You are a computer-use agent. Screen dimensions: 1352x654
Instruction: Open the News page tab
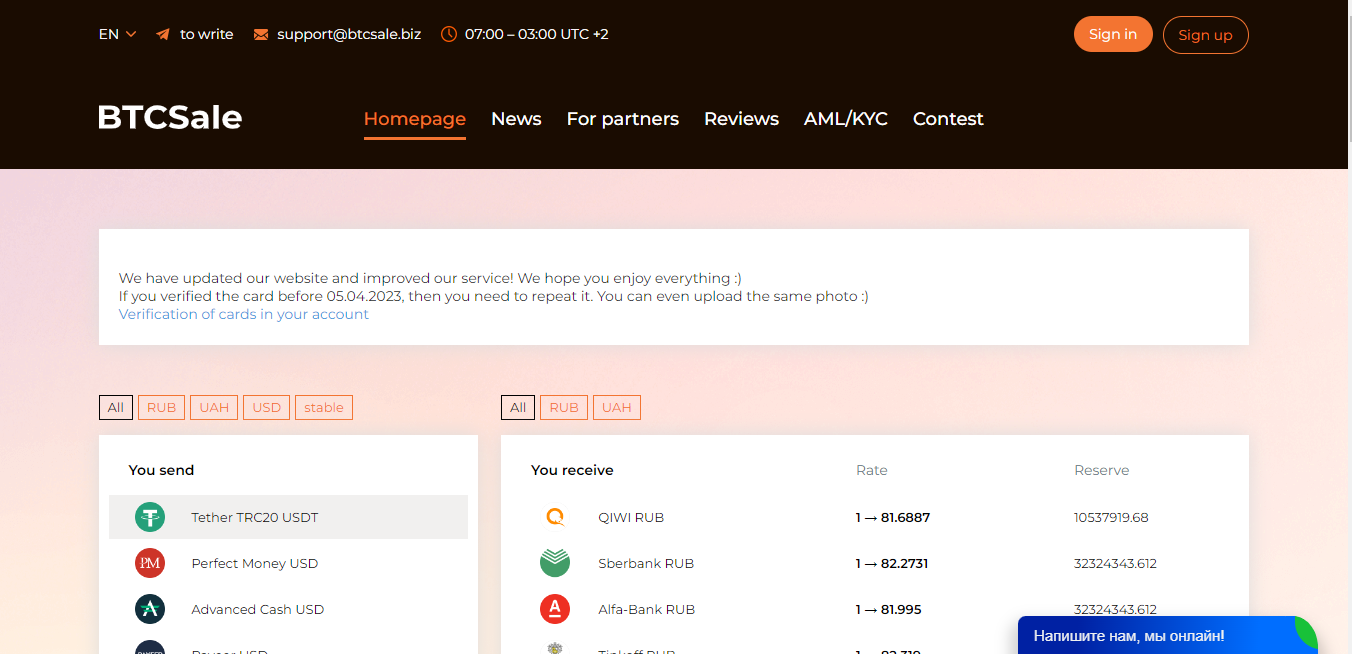[516, 119]
